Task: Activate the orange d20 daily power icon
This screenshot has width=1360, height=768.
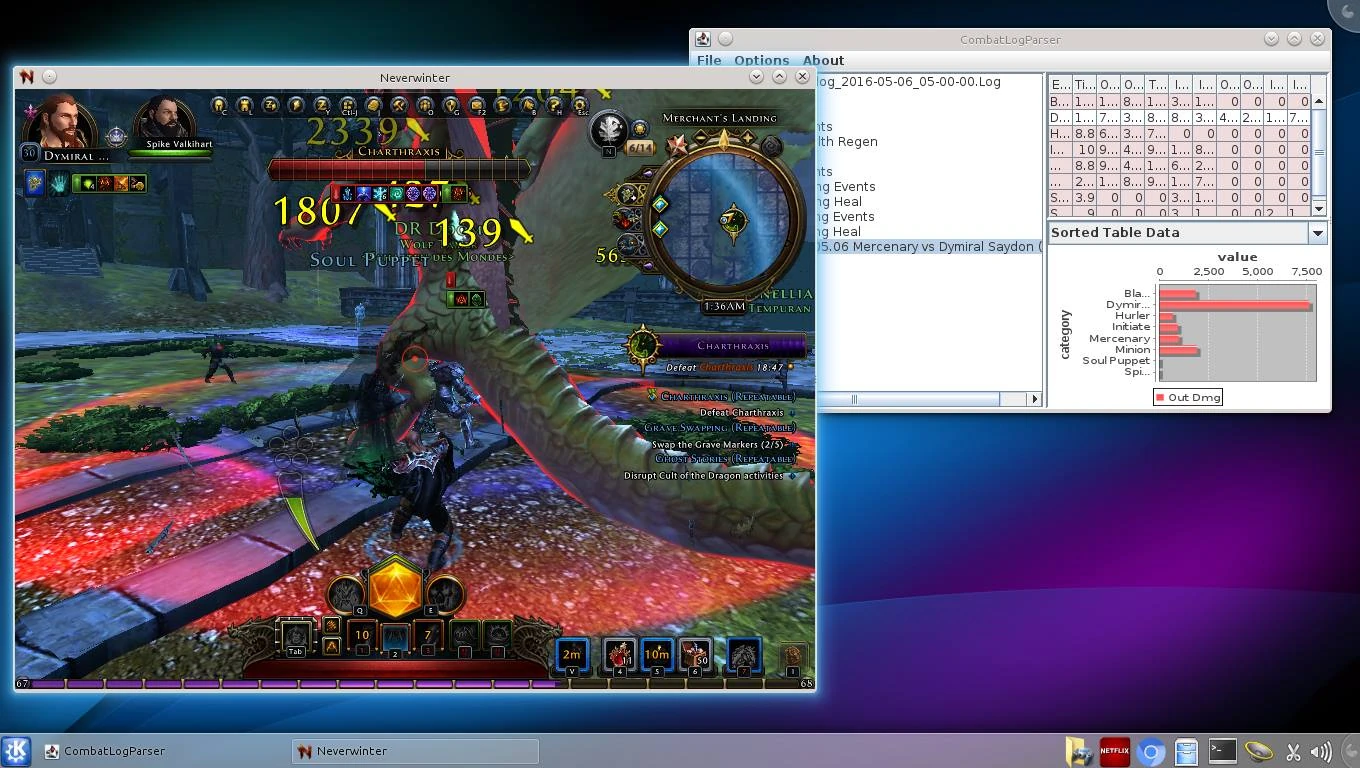Action: pos(396,588)
